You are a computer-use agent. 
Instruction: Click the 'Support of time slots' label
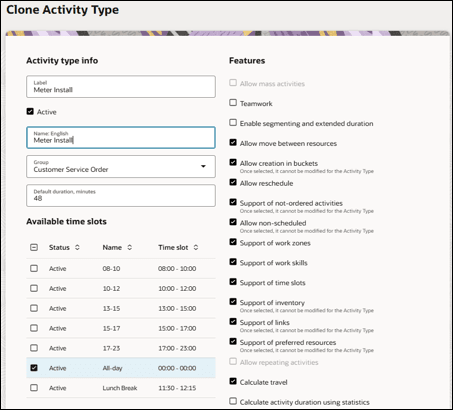pos(272,283)
